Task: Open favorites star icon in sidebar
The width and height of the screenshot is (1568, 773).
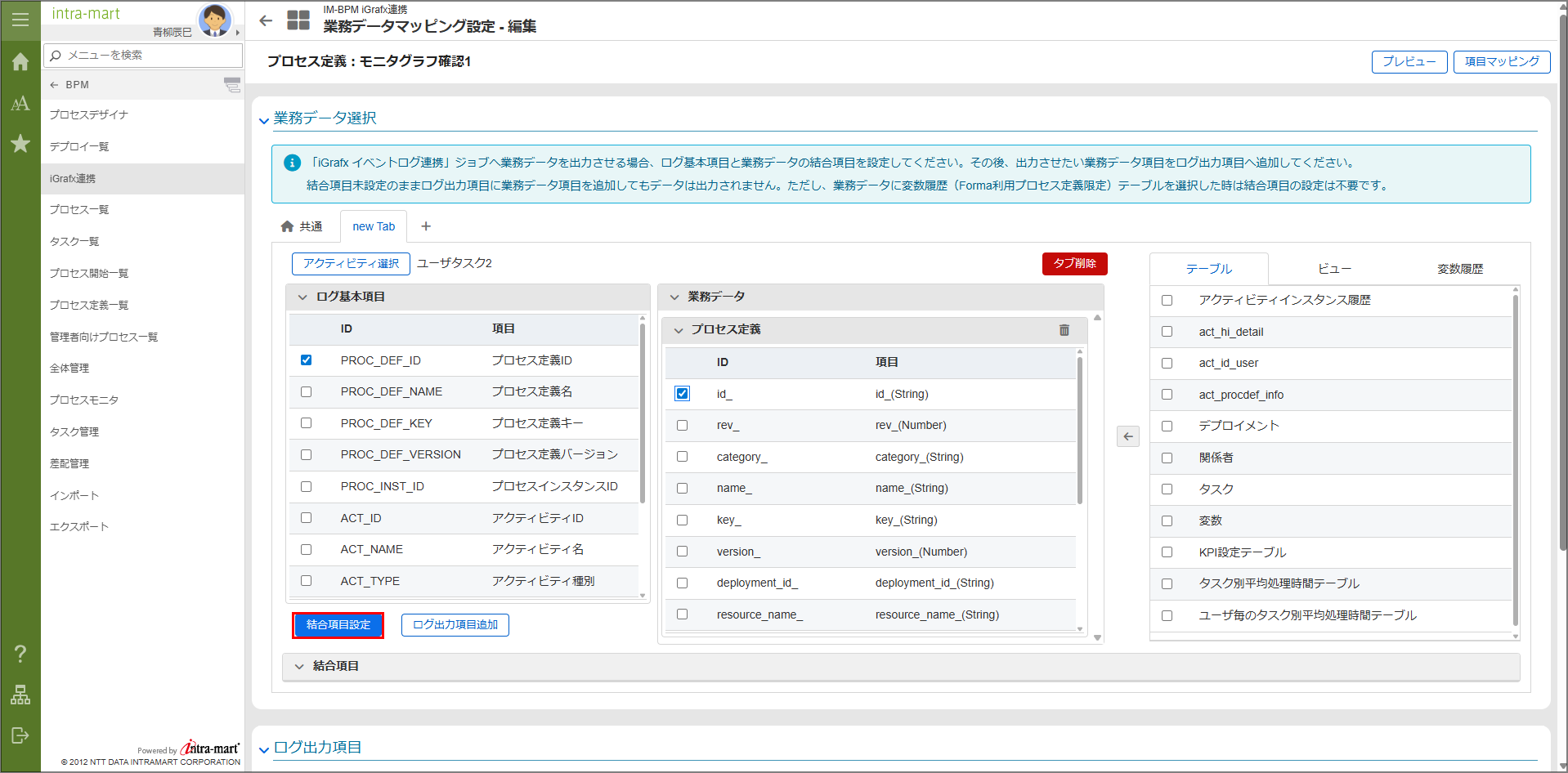Action: tap(20, 144)
